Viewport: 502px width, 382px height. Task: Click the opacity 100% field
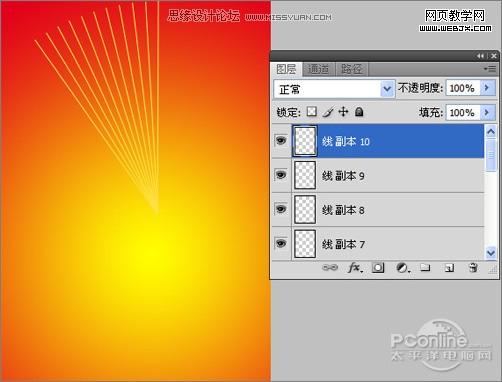click(x=463, y=88)
